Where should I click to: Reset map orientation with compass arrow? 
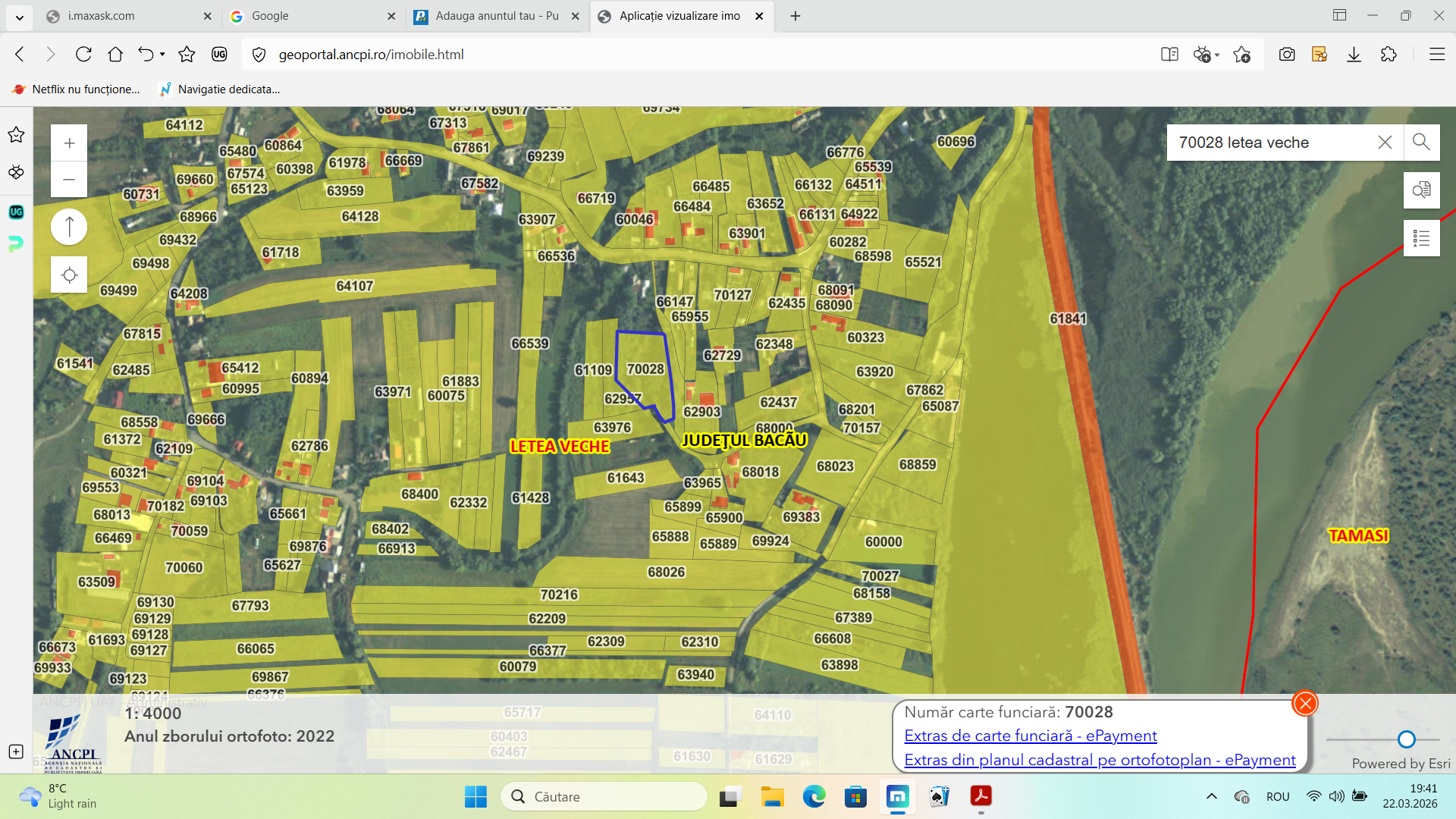(x=69, y=227)
